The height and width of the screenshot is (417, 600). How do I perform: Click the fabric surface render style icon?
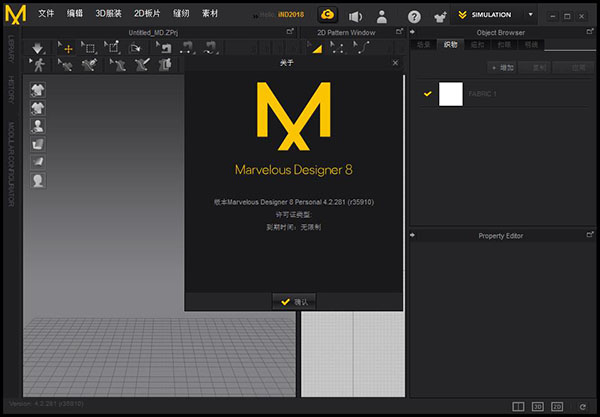38,144
